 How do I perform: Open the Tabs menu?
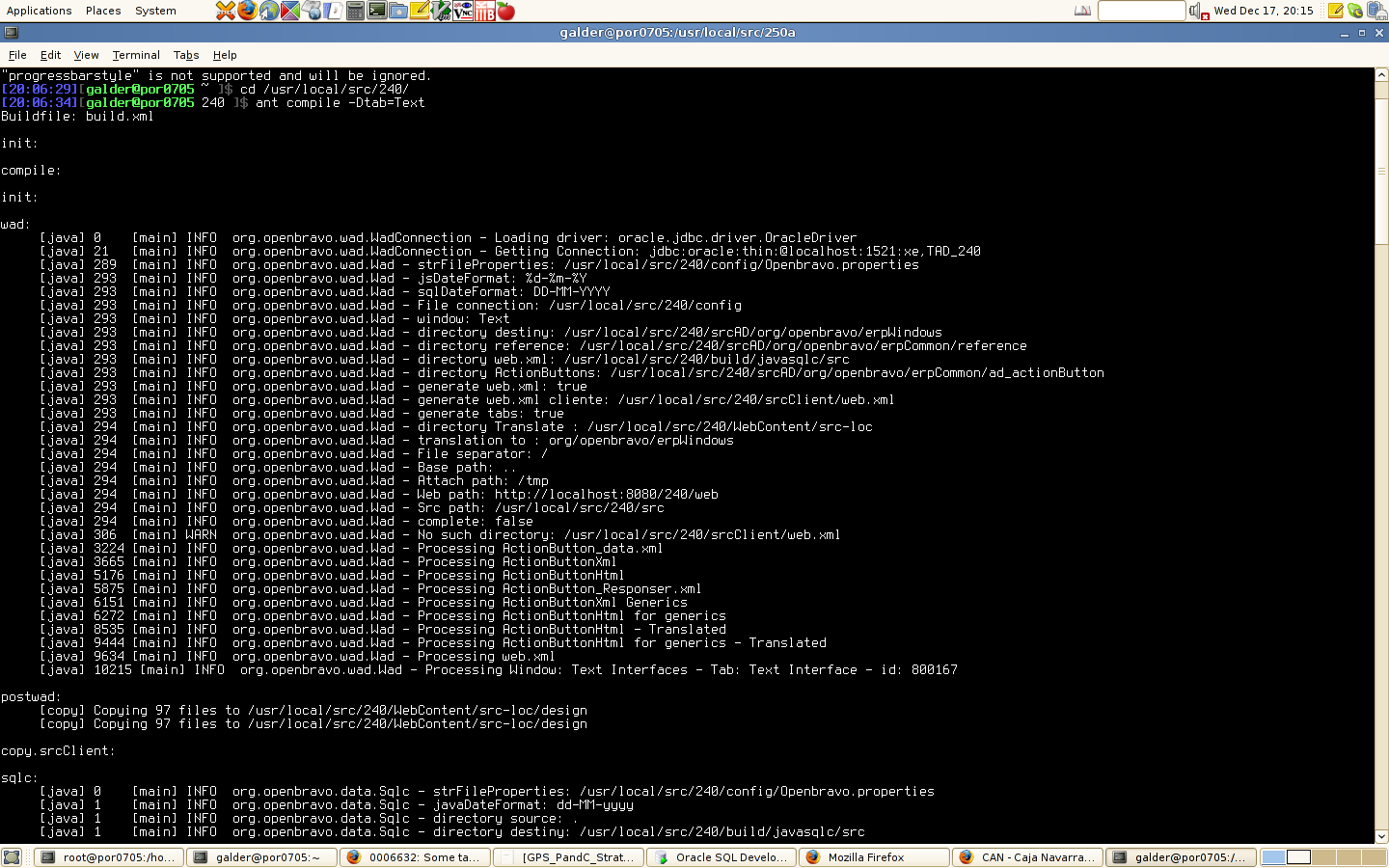(186, 55)
